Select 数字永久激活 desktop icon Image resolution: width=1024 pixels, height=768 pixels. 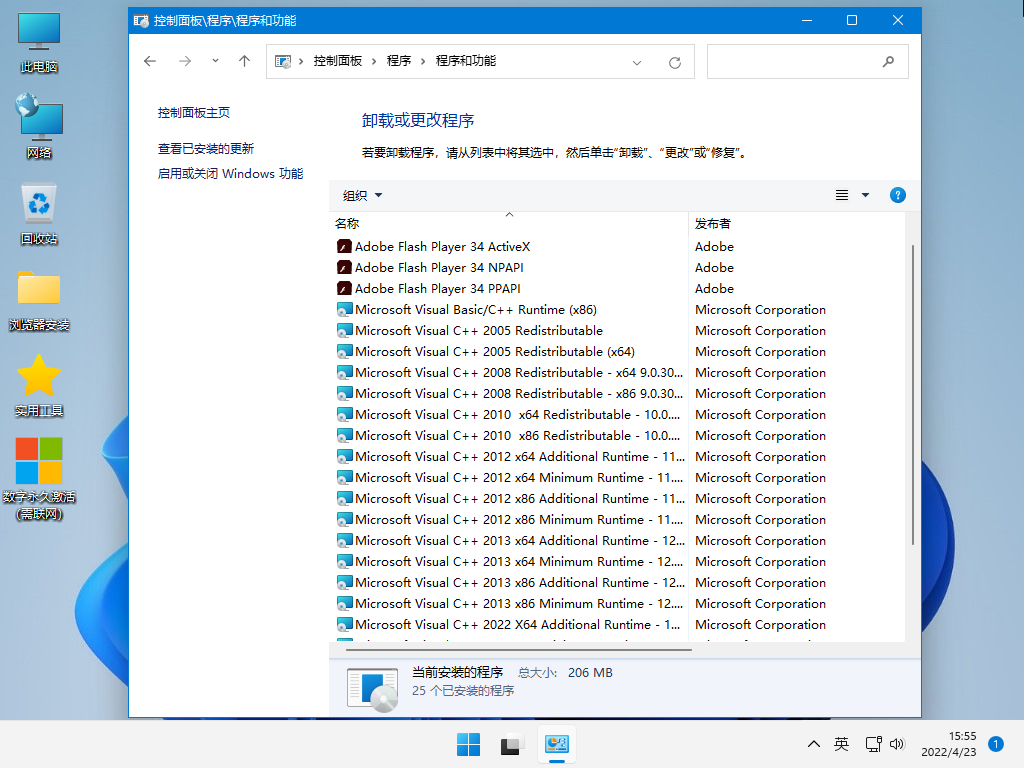point(39,479)
